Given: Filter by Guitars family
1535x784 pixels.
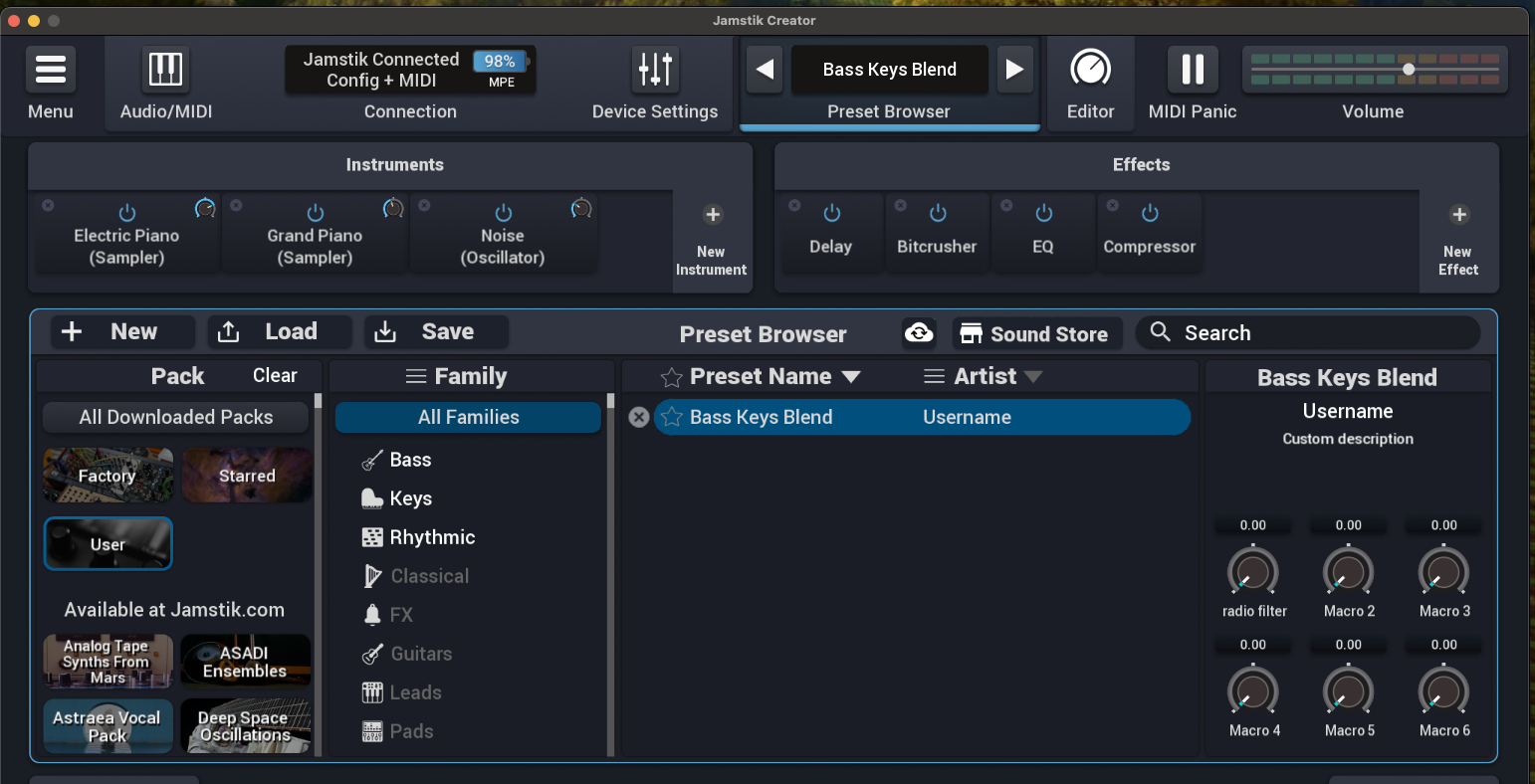Looking at the screenshot, I should (421, 654).
